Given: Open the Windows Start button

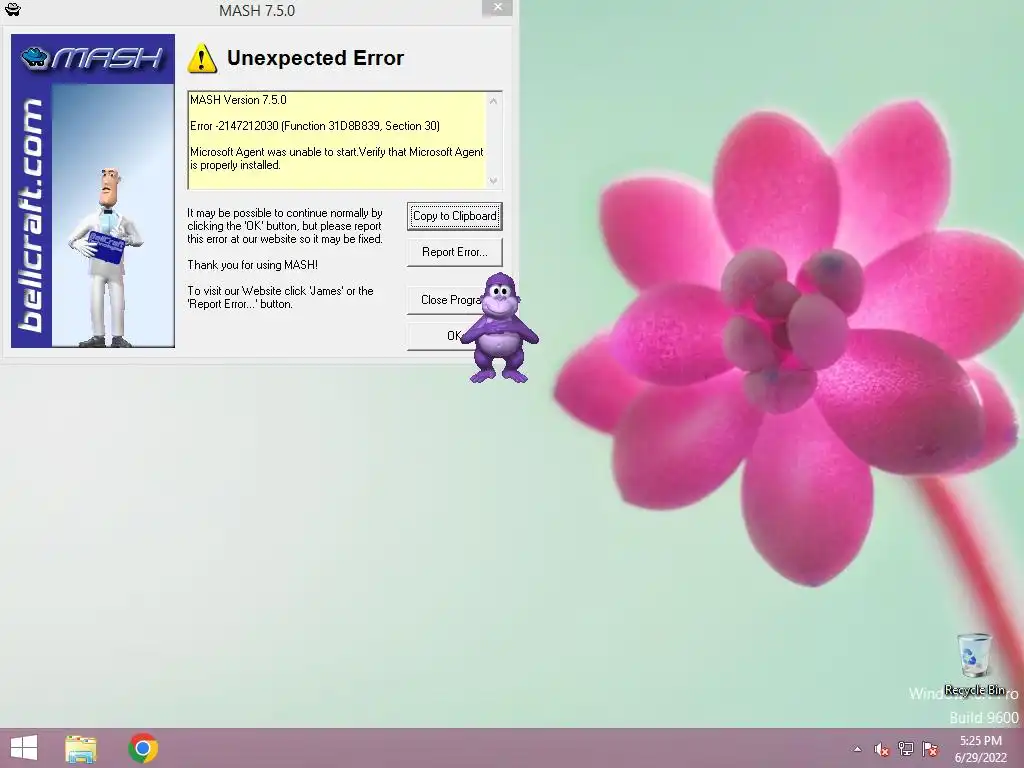Looking at the screenshot, I should (24, 748).
